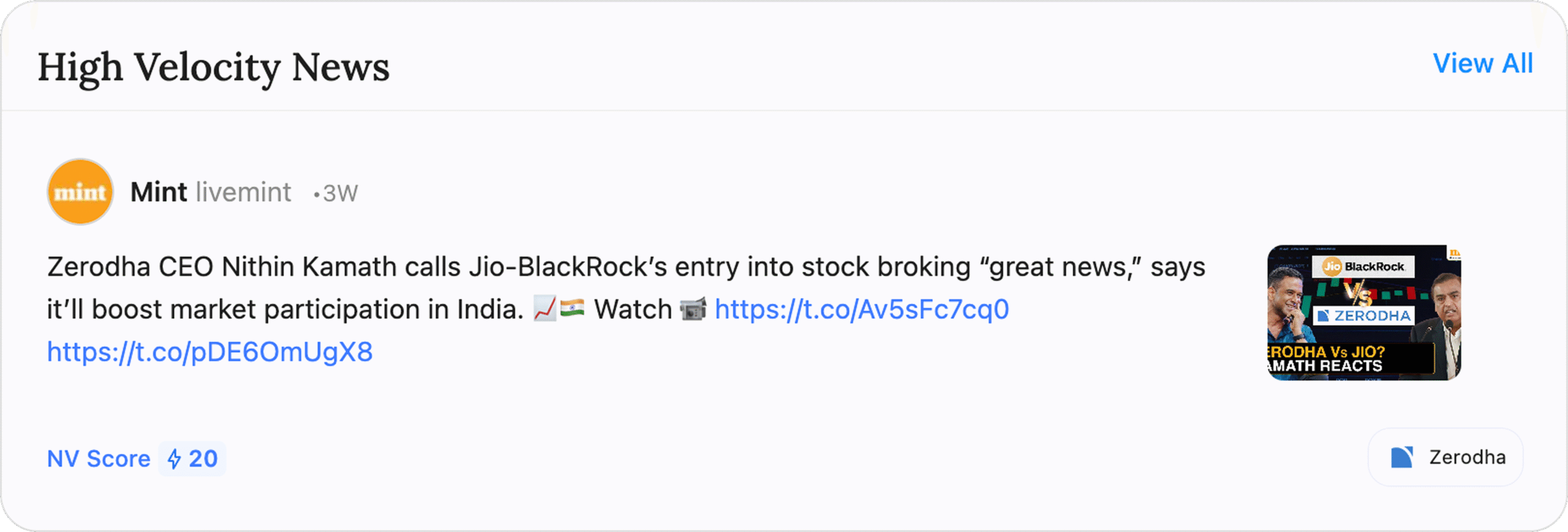Click the livemint handle
This screenshot has width=1568, height=532.
tap(243, 192)
